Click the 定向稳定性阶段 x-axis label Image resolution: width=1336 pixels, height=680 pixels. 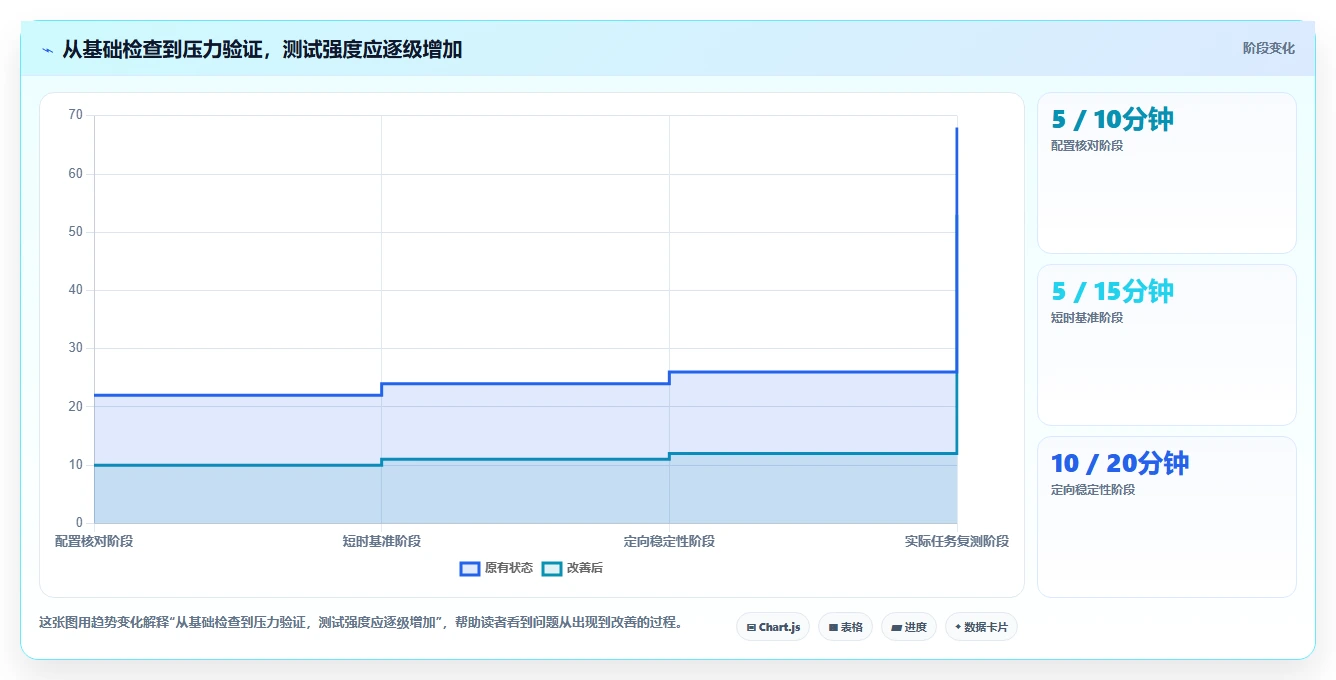(669, 541)
